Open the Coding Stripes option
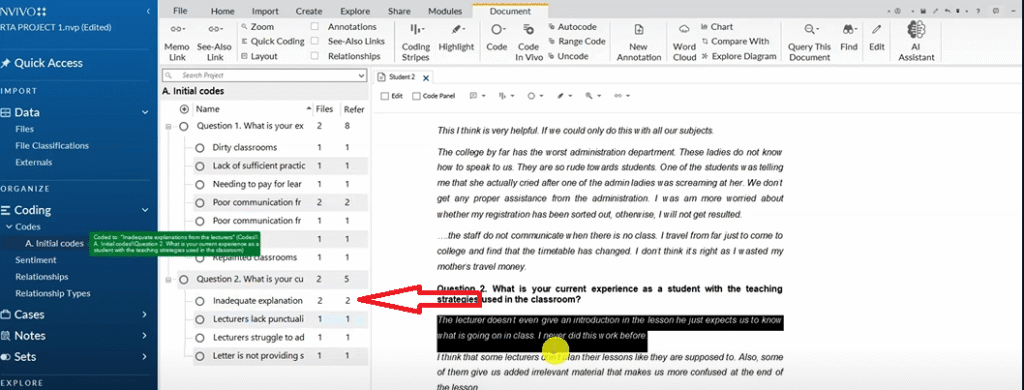 pyautogui.click(x=415, y=43)
